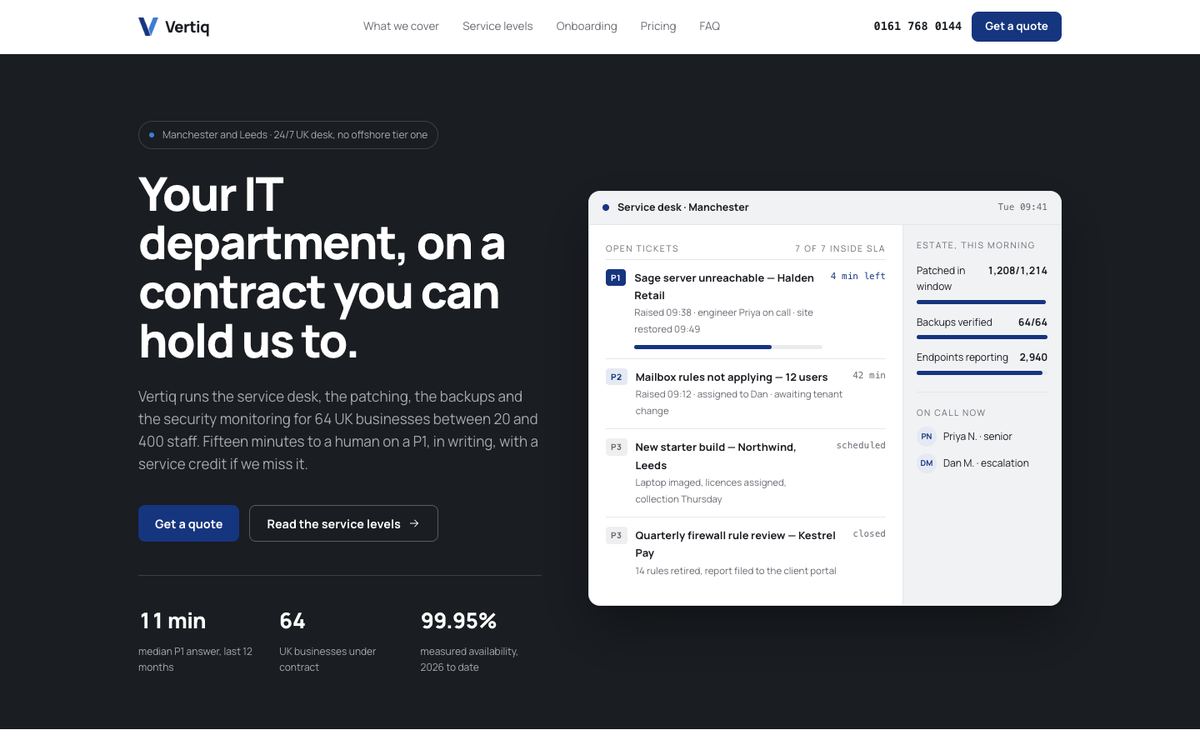Call the 0161 768 0144 phone number
Viewport: 1200px width, 750px height.
(917, 26)
